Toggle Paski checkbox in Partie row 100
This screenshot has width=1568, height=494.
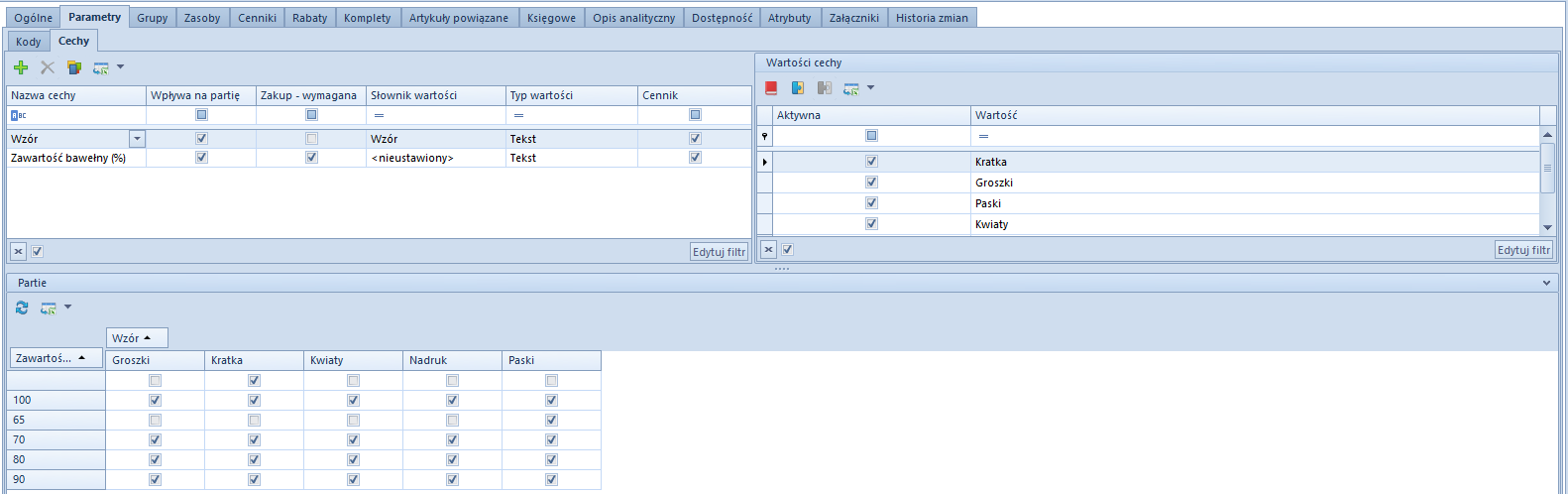[x=552, y=401]
